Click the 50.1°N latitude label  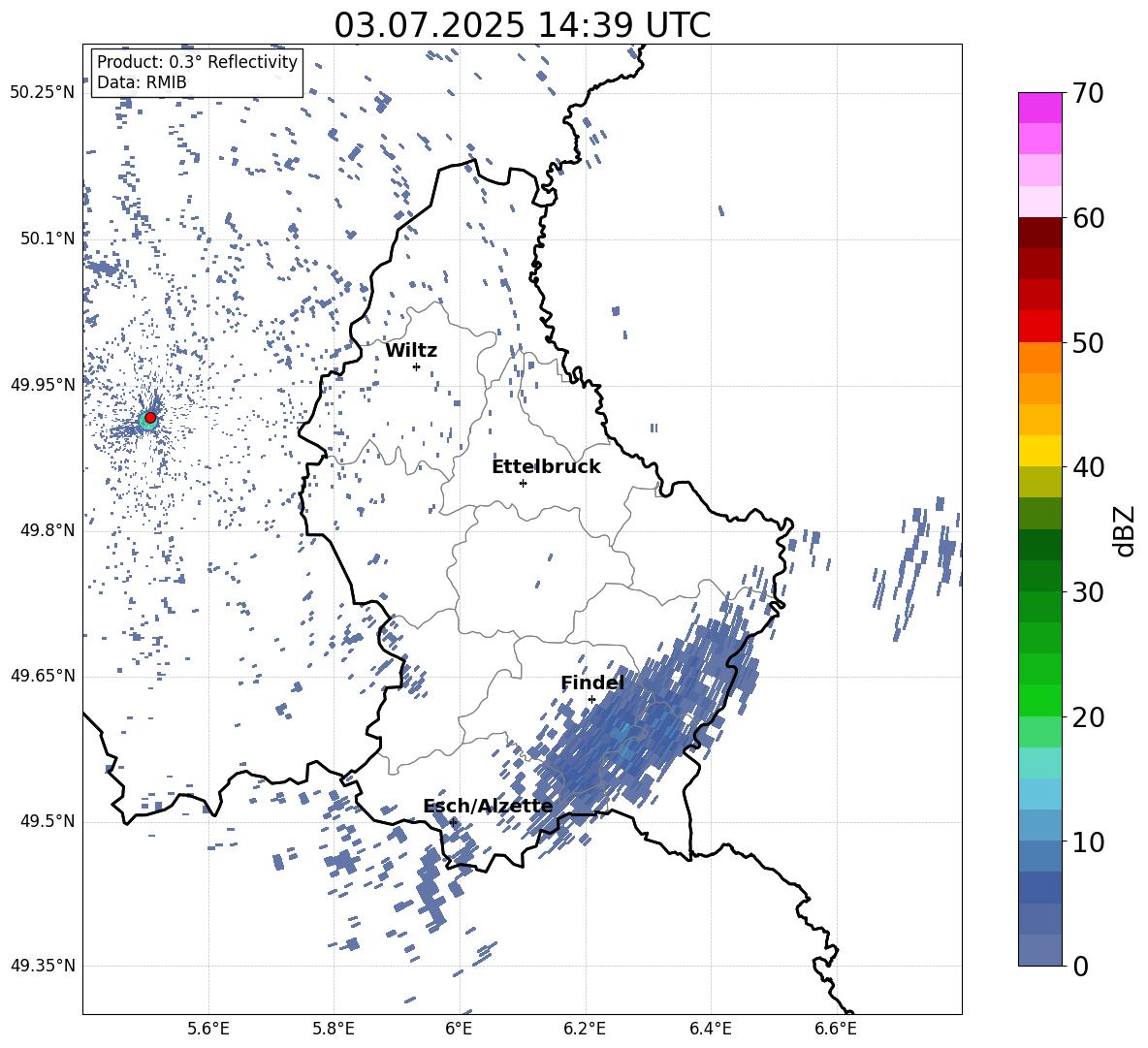click(48, 238)
